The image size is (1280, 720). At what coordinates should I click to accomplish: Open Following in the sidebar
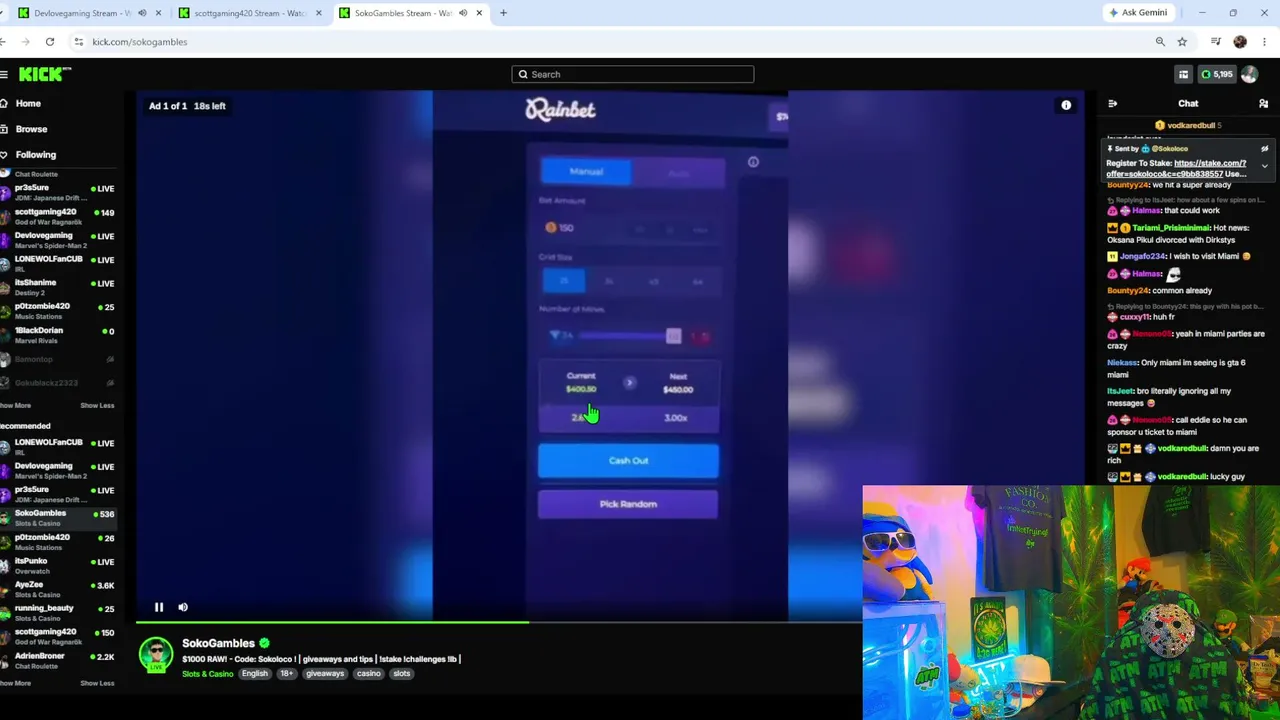tap(36, 155)
